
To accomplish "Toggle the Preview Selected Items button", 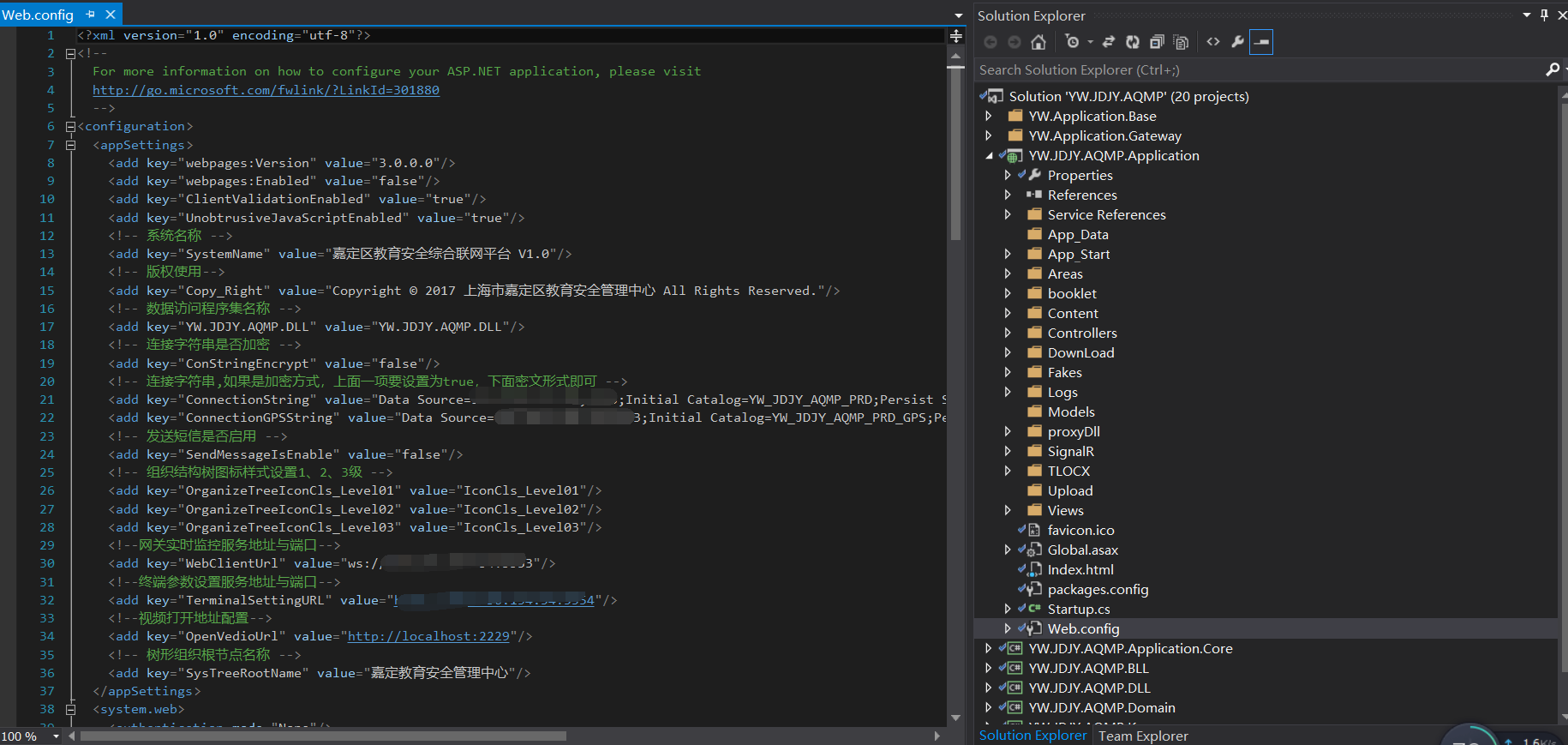I will (1261, 42).
